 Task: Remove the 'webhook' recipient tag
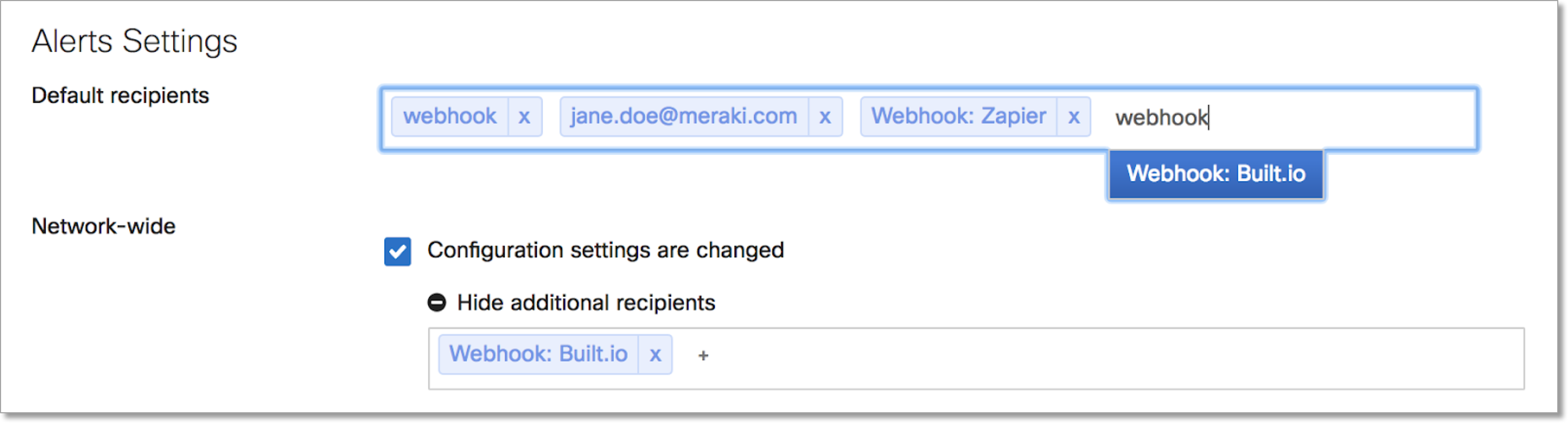tap(525, 117)
